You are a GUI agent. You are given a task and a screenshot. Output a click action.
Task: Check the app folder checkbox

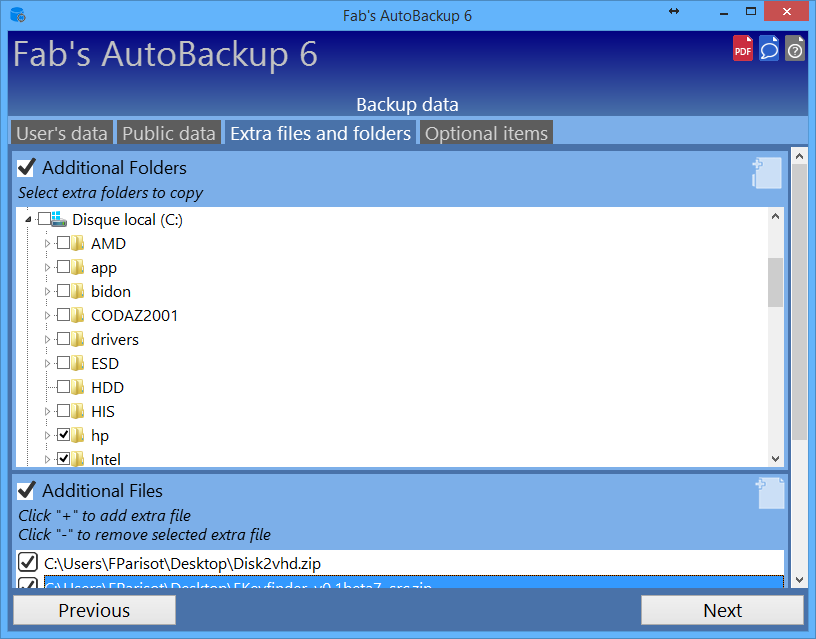click(63, 266)
